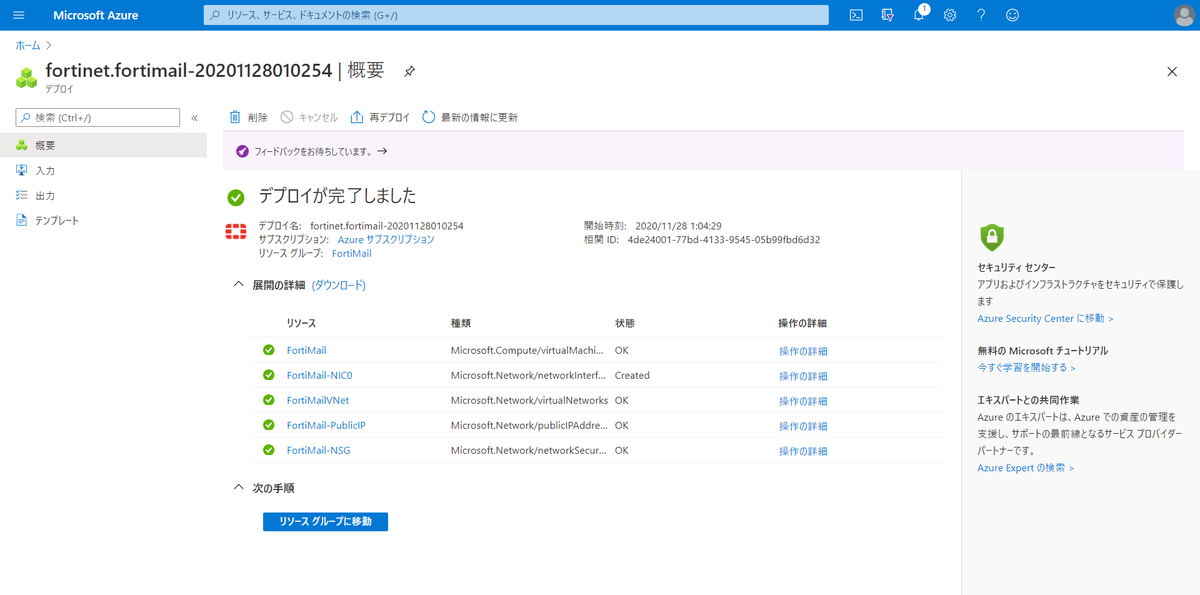1200x595 pixels.
Task: Close the deployment overview blade
Action: pyautogui.click(x=1172, y=71)
